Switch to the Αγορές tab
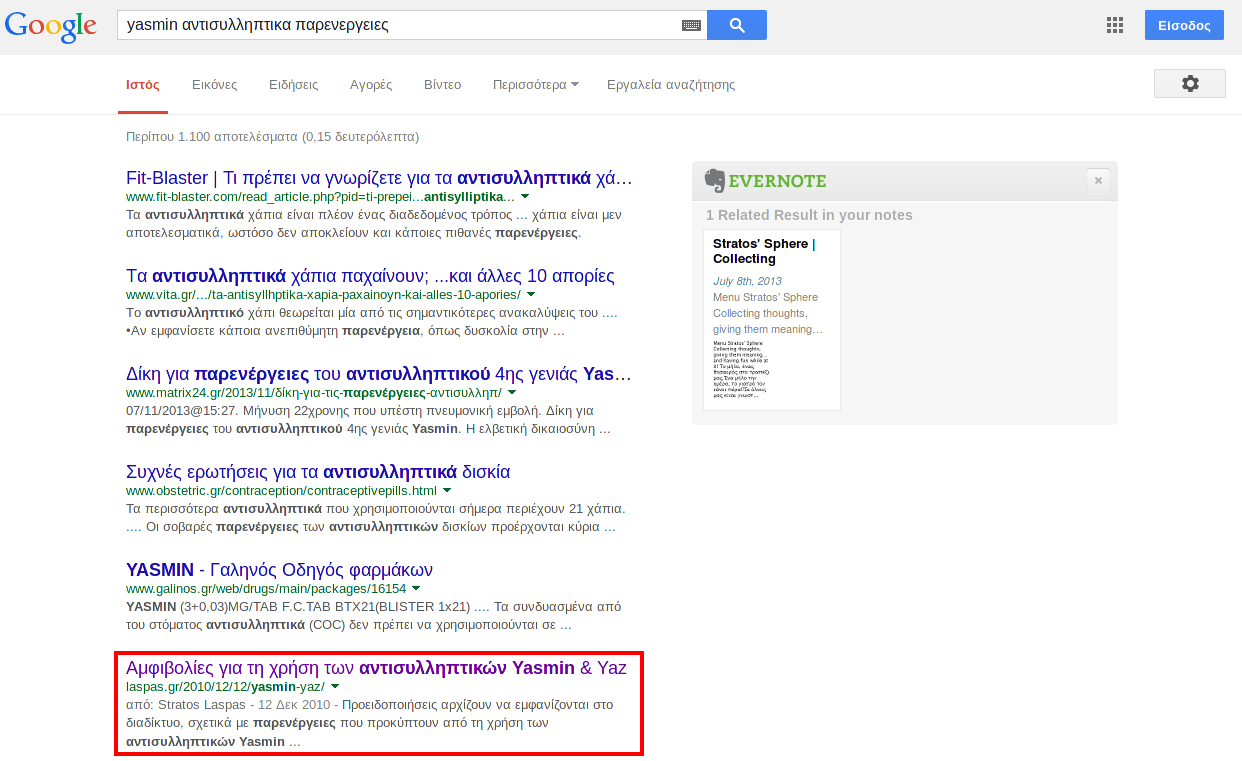This screenshot has width=1242, height=761. pos(371,85)
